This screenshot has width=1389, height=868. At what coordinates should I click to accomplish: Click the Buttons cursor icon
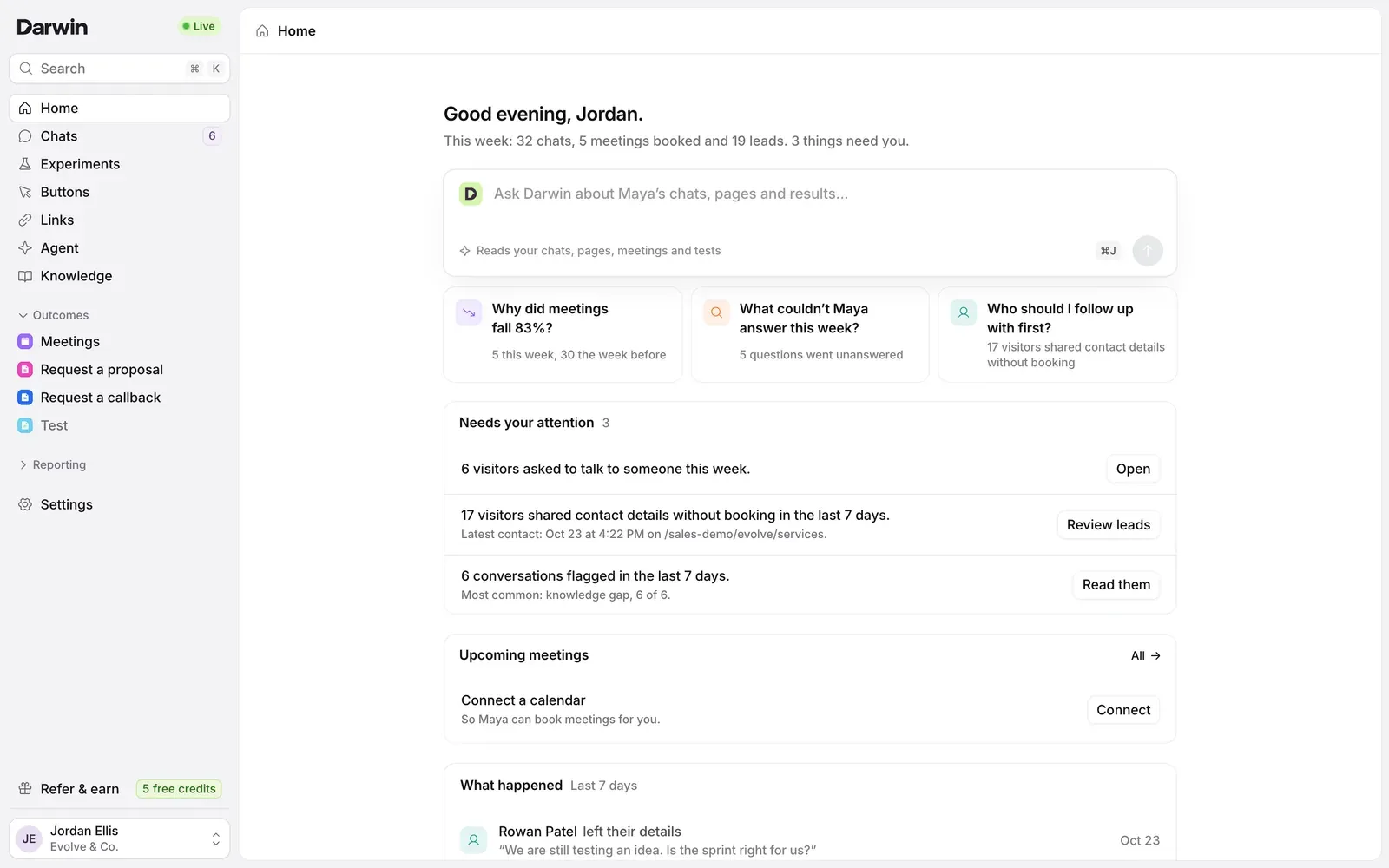25,192
